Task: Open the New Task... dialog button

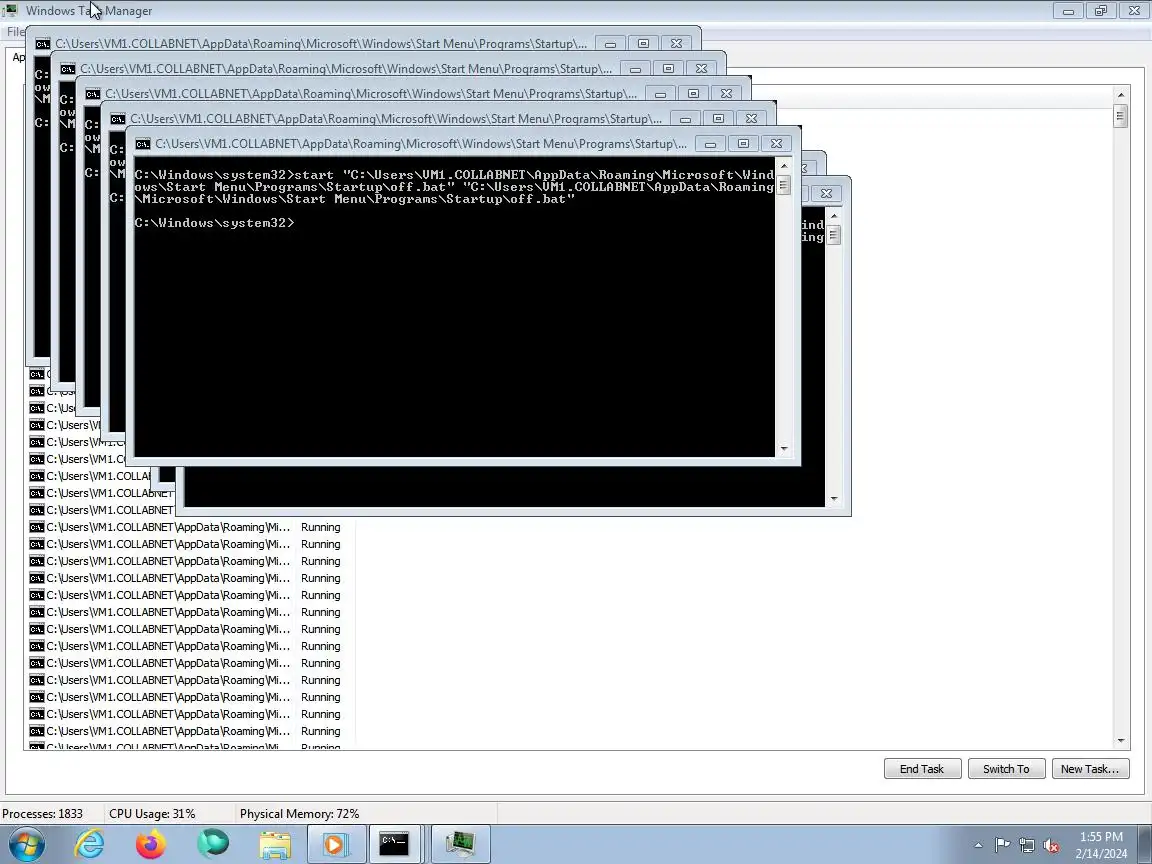Action: pyautogui.click(x=1090, y=768)
